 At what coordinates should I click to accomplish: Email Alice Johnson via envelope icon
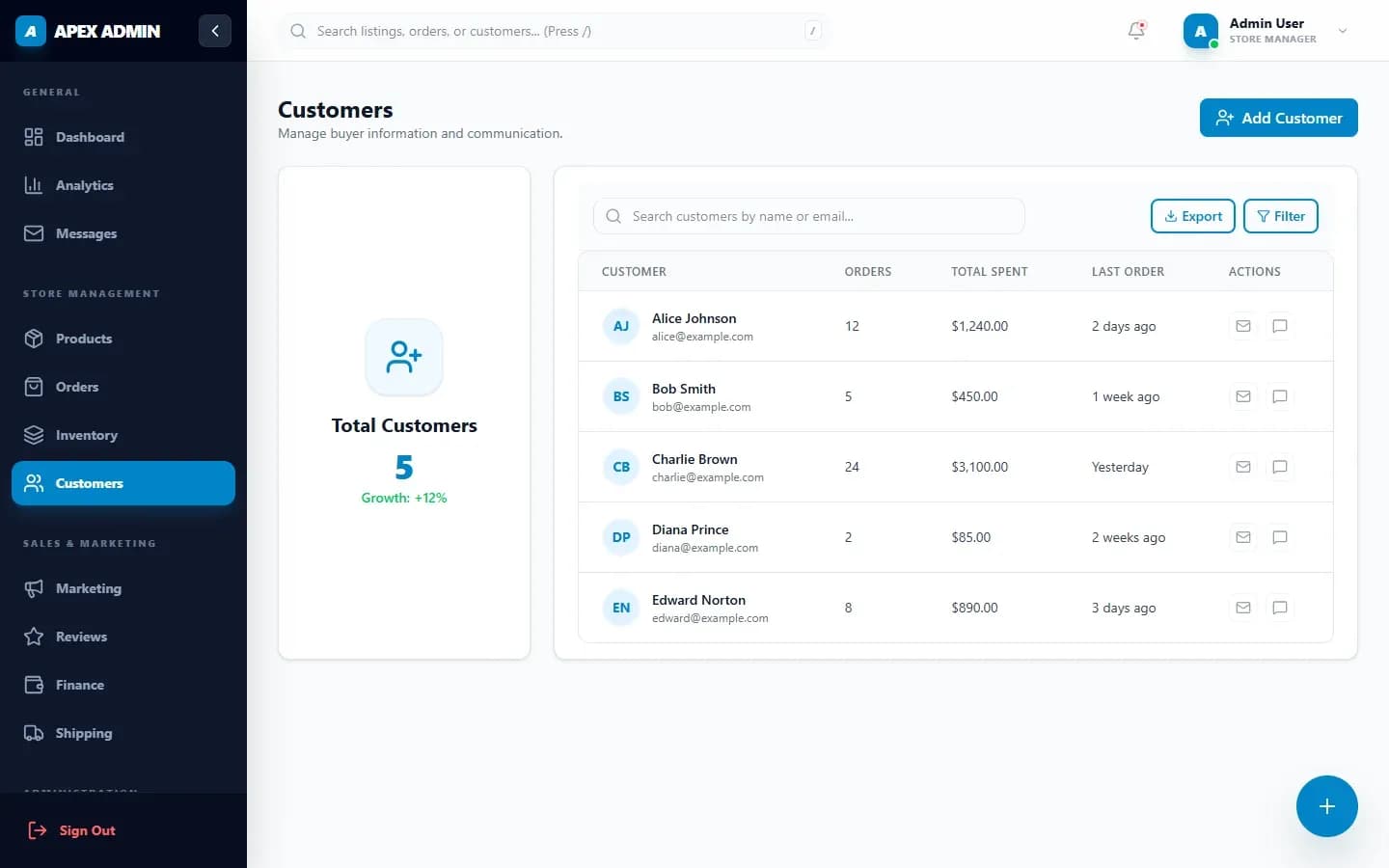pos(1243,326)
